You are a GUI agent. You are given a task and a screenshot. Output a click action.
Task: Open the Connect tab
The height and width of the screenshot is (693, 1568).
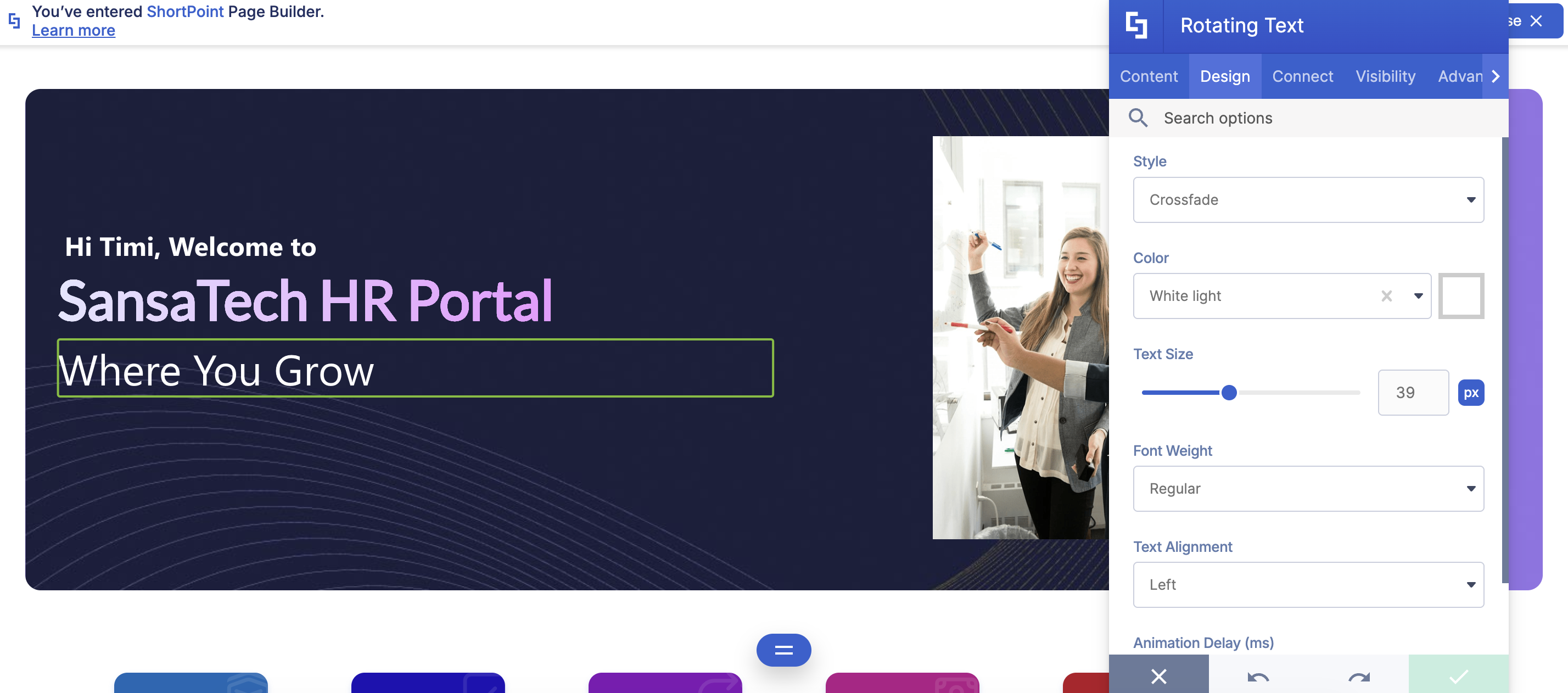click(x=1302, y=76)
